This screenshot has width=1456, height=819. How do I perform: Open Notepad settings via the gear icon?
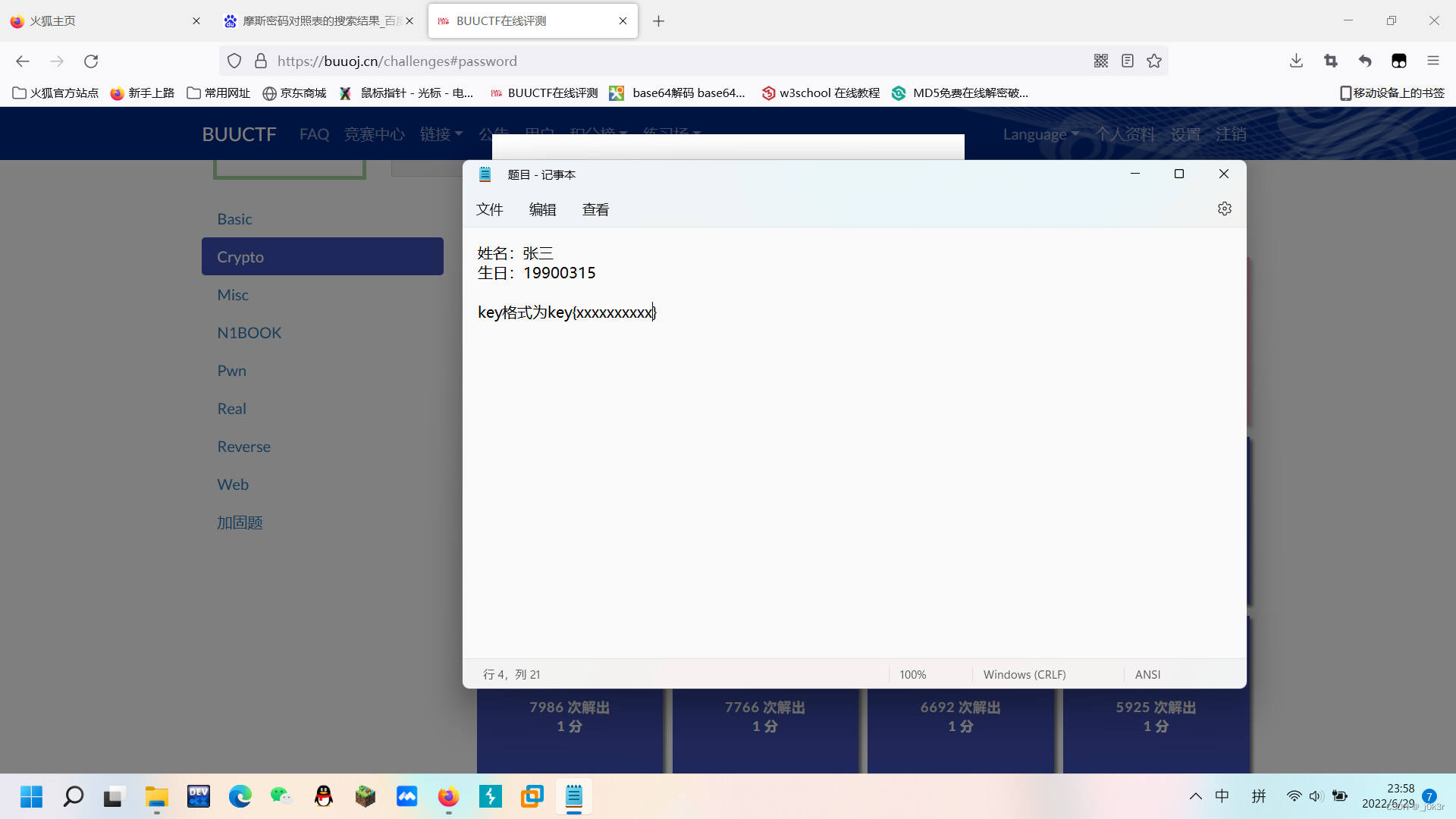(x=1225, y=209)
